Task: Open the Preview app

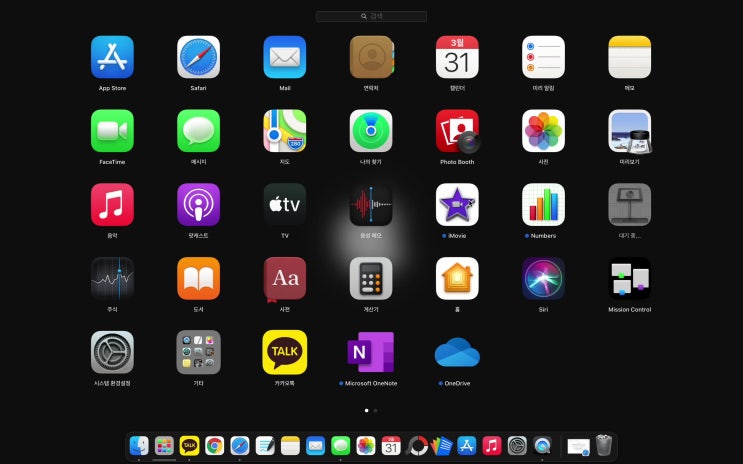Action: point(630,131)
